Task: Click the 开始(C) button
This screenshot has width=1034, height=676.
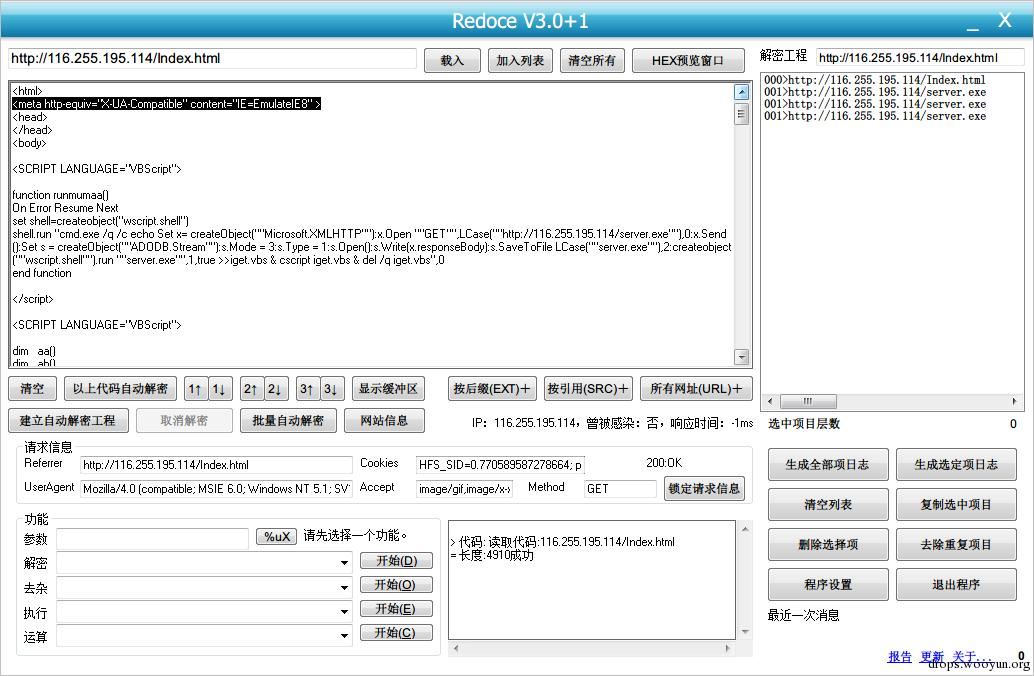Action: point(396,632)
